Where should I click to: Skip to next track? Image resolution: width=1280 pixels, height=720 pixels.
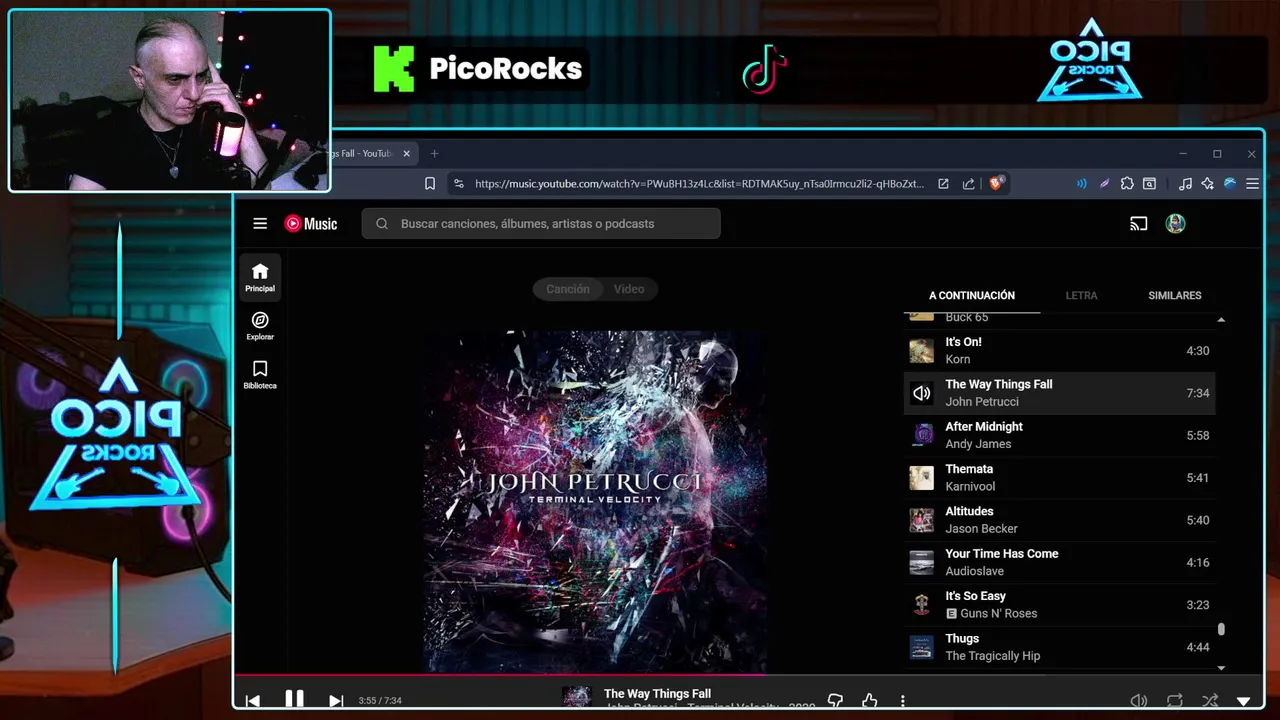coord(336,701)
